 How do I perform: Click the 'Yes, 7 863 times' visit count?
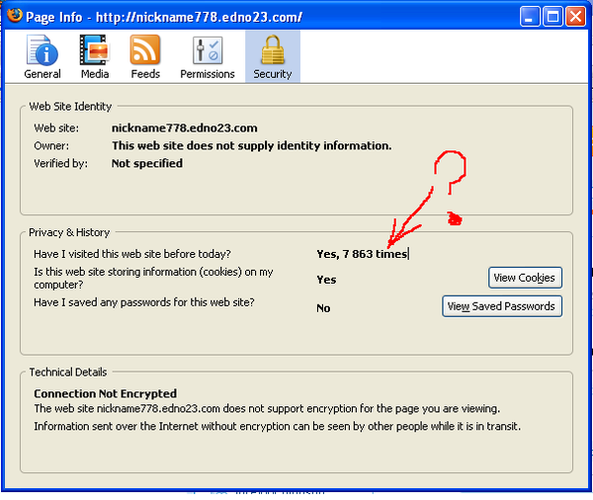click(x=362, y=254)
